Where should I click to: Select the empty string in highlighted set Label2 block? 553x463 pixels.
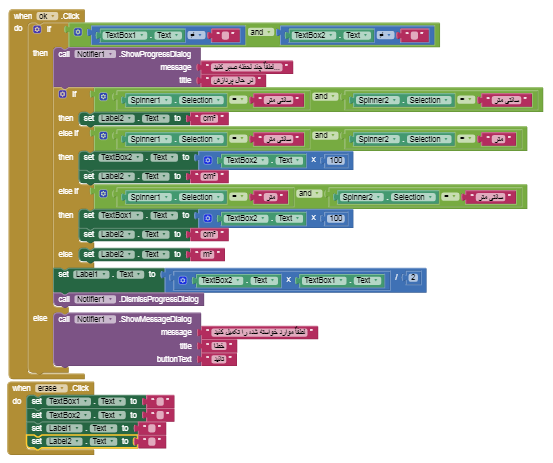tap(152, 441)
